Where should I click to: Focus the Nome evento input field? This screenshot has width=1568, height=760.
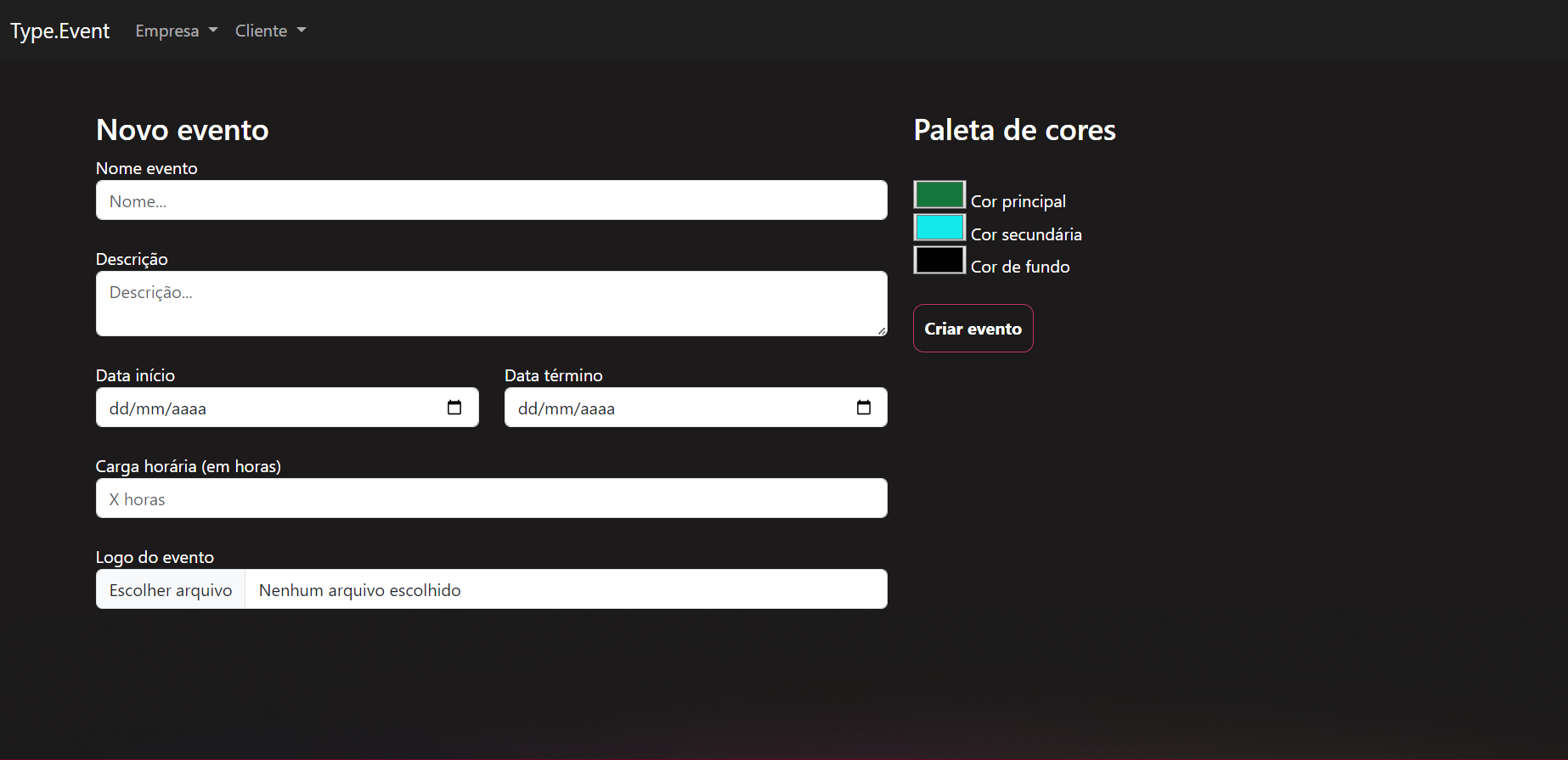[x=492, y=200]
